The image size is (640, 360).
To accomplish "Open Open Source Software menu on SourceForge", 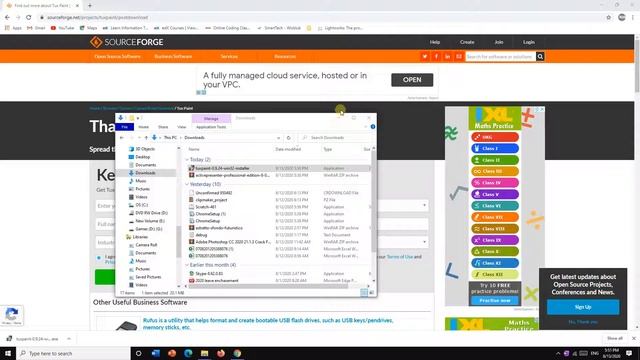I will (117, 56).
